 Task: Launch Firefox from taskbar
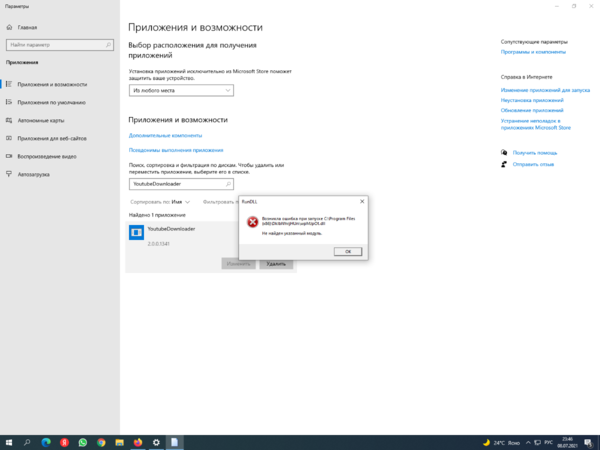tap(138, 443)
